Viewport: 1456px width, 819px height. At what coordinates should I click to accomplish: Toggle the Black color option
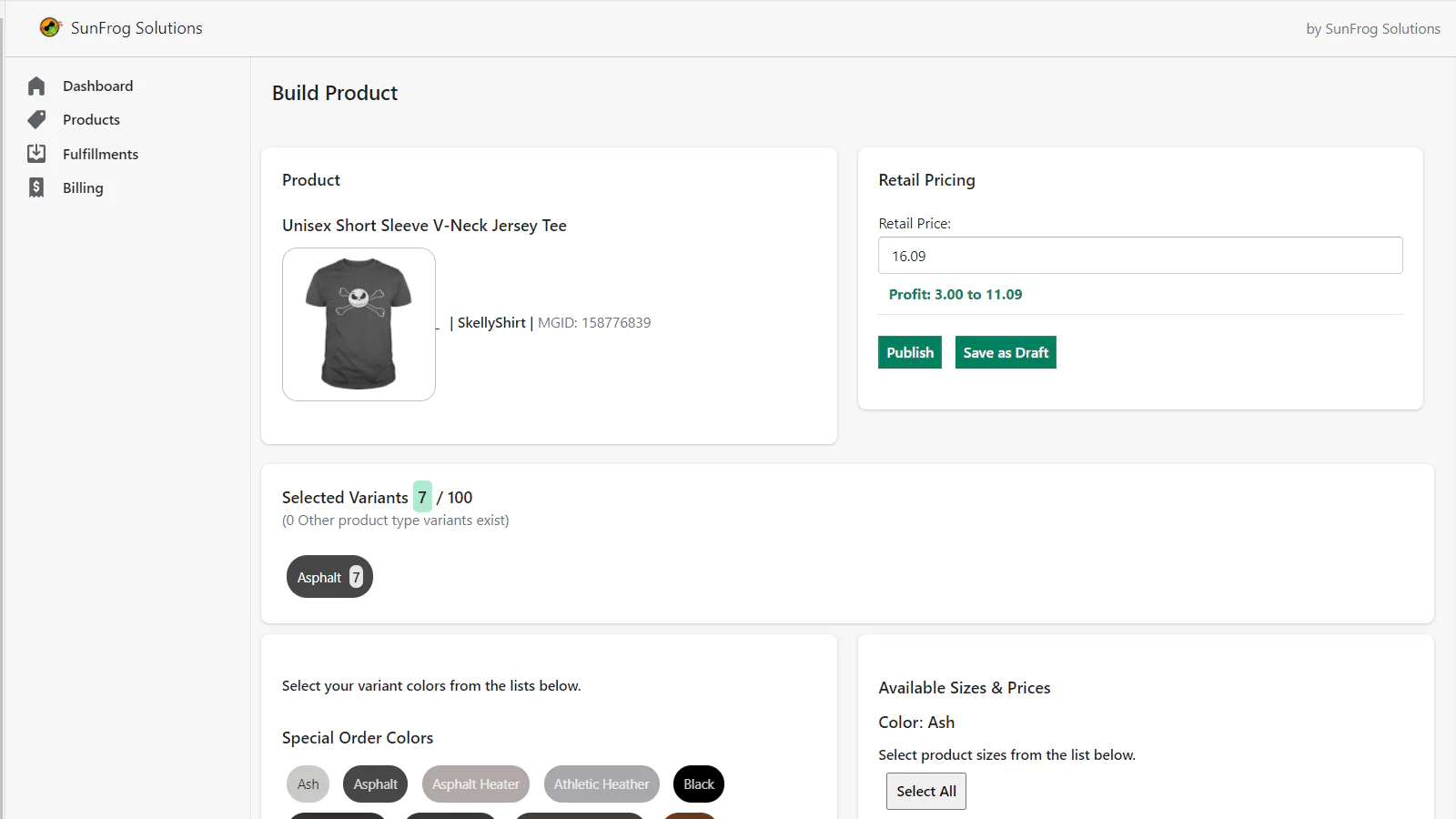[698, 784]
